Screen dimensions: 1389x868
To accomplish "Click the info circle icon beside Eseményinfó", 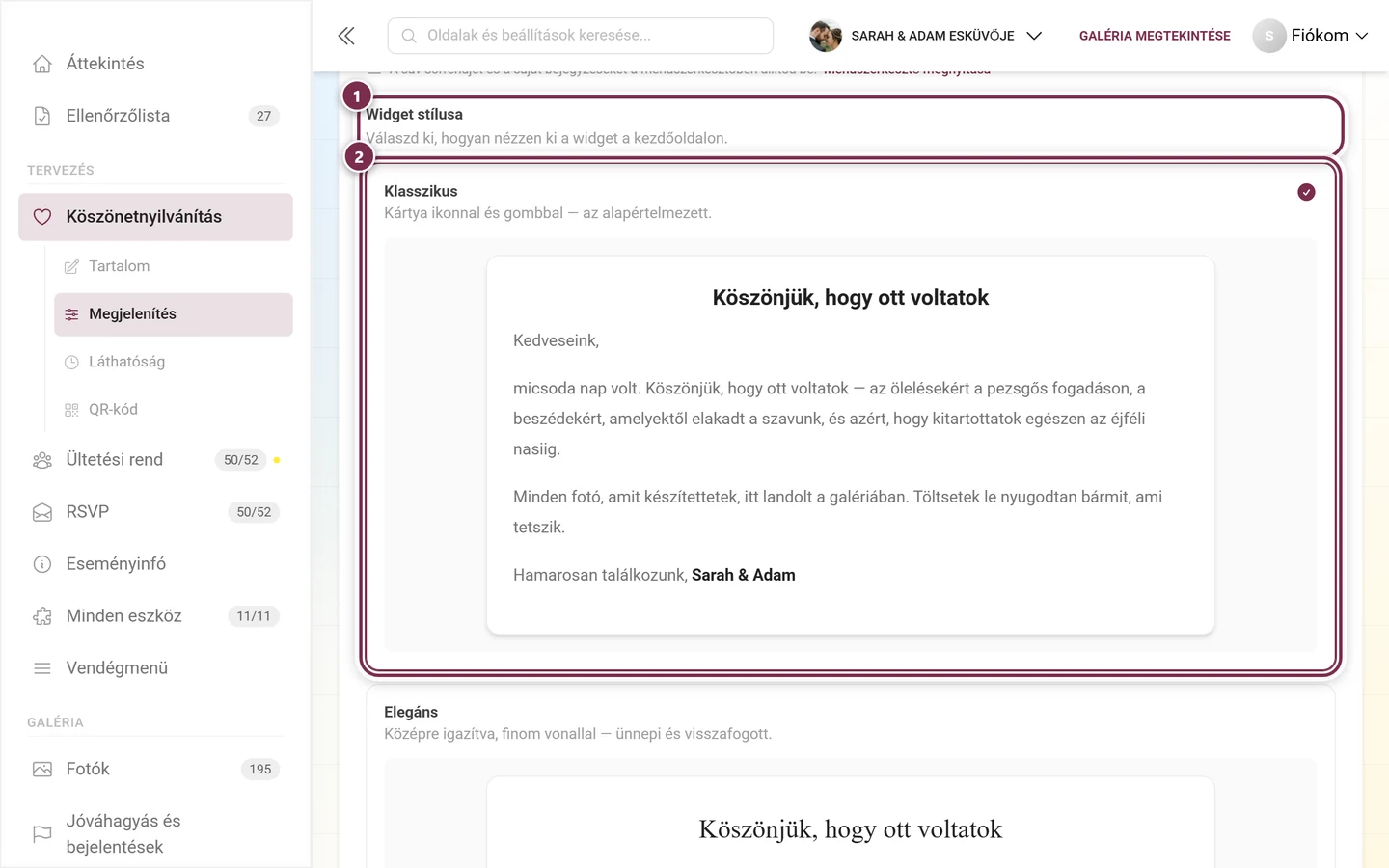I will click(x=42, y=564).
